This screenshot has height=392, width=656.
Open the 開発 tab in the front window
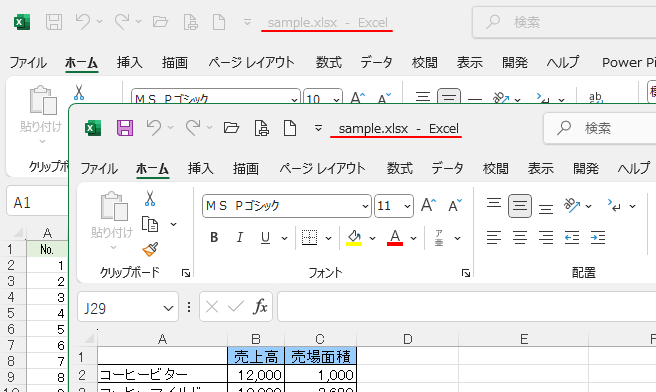tap(586, 169)
